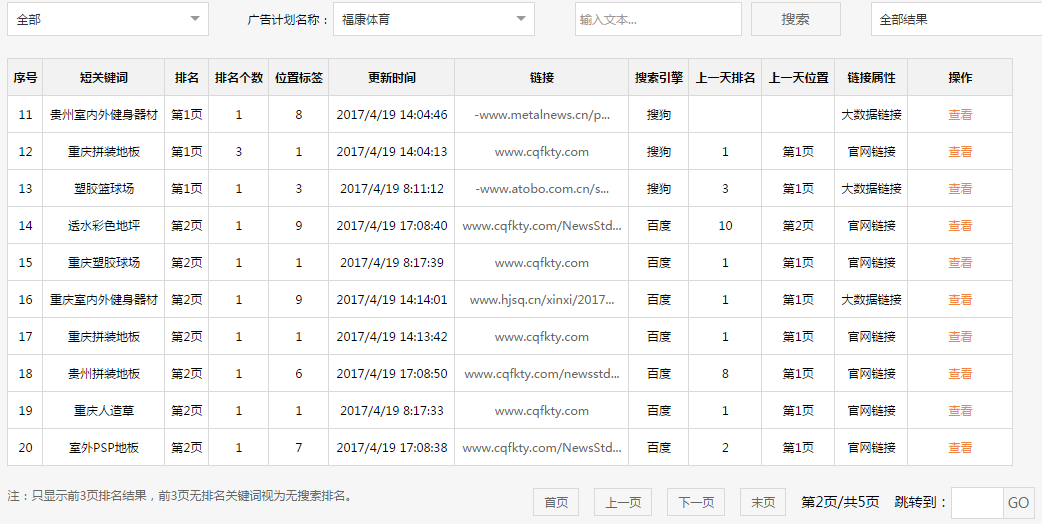Image resolution: width=1042 pixels, height=524 pixels.
Task: Go to 末页 last page
Action: tap(763, 502)
